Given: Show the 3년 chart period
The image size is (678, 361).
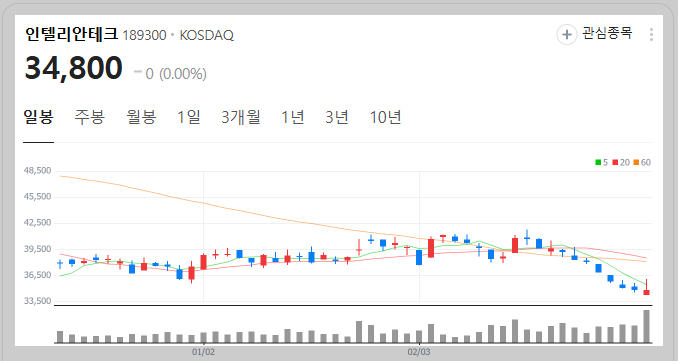Looking at the screenshot, I should pyautogui.click(x=337, y=117).
